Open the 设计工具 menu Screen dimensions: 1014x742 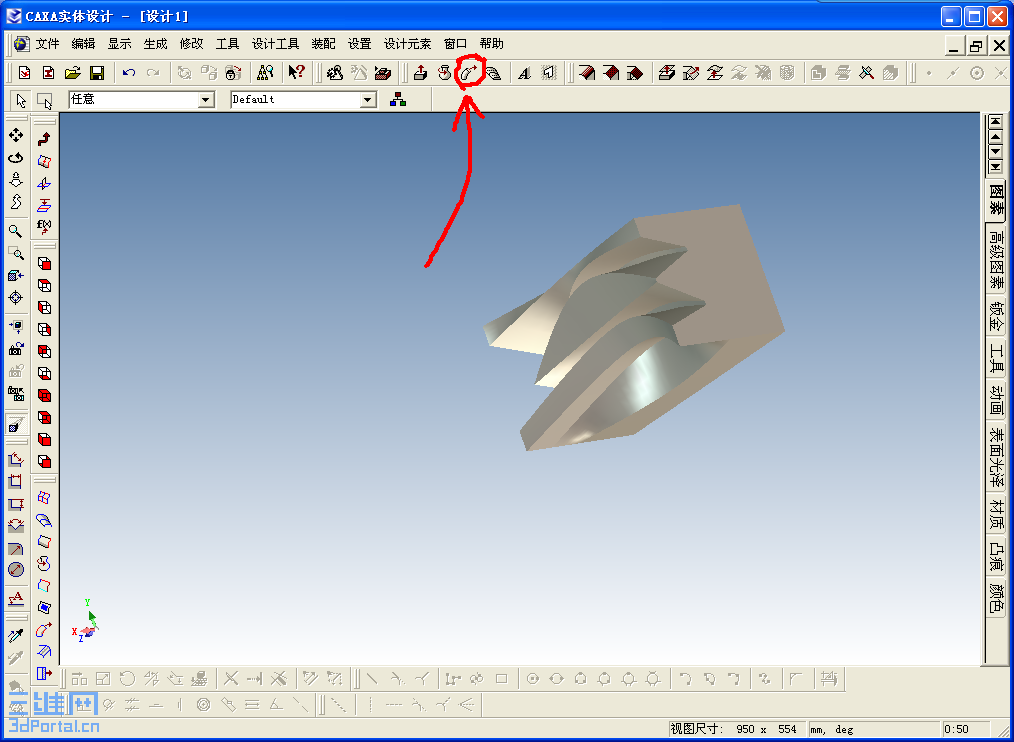[x=275, y=44]
